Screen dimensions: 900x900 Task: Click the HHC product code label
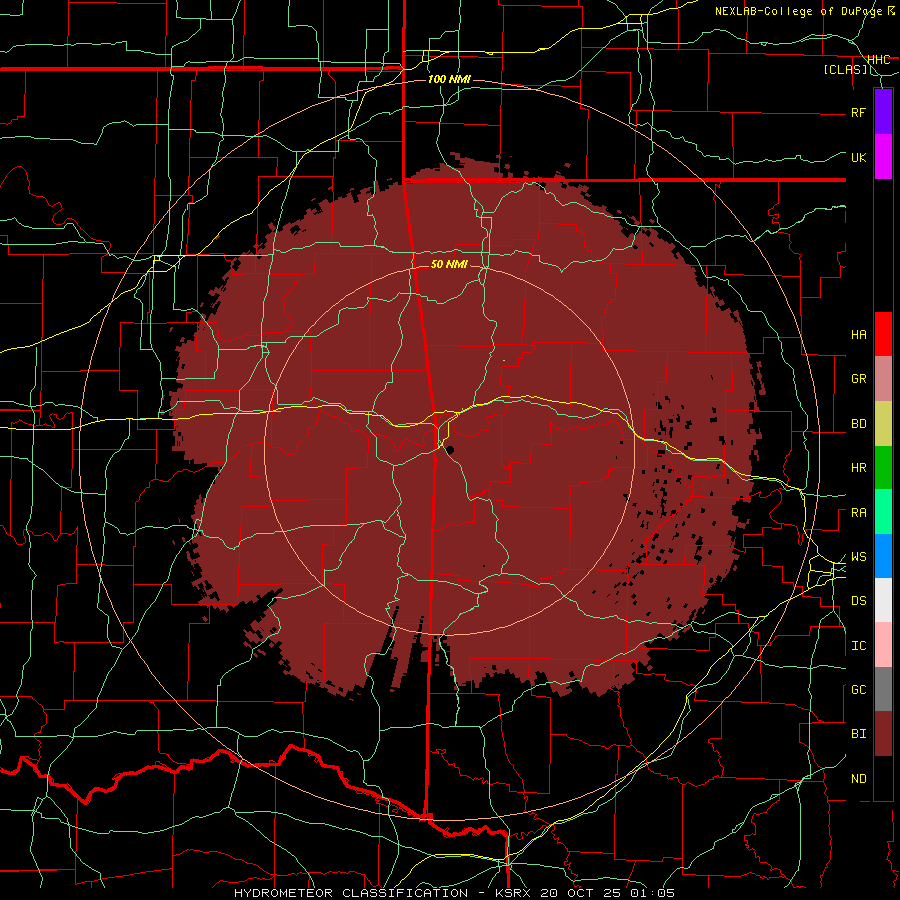point(878,60)
